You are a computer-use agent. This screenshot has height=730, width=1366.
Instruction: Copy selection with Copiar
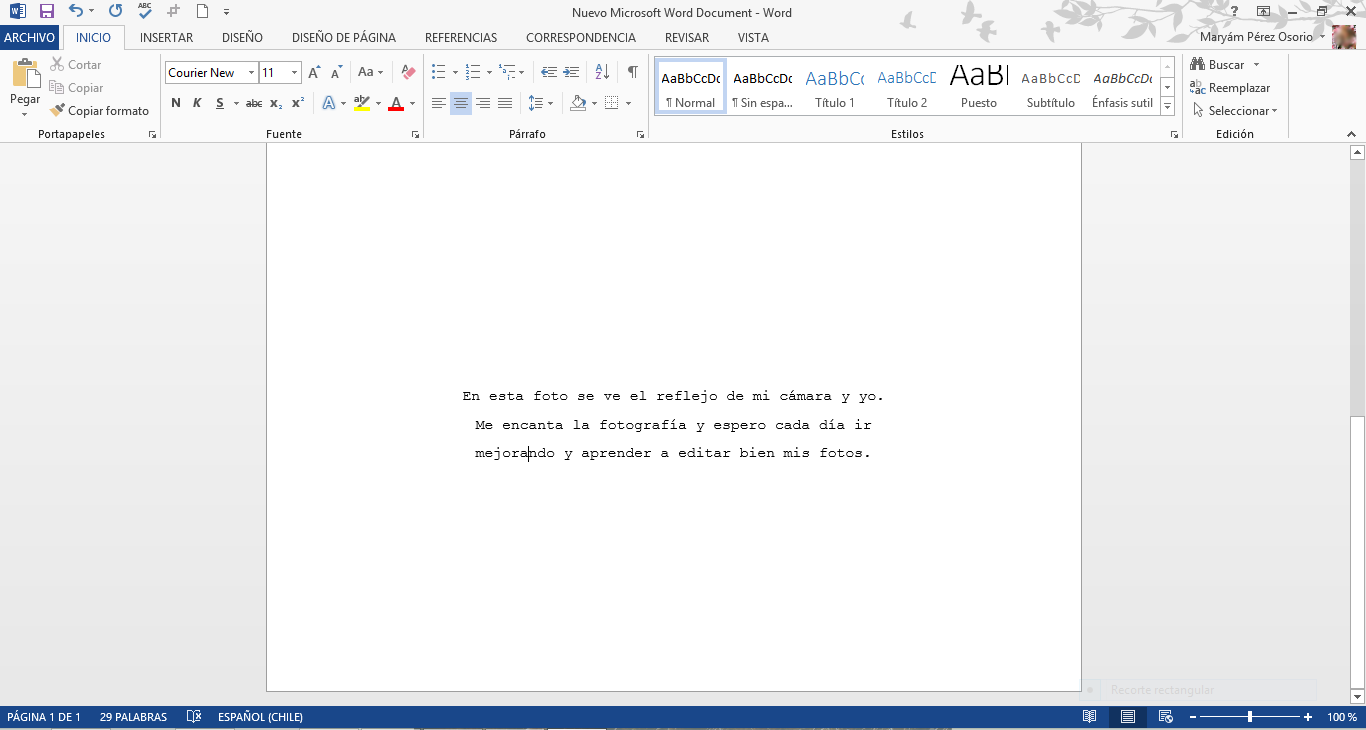coord(76,88)
